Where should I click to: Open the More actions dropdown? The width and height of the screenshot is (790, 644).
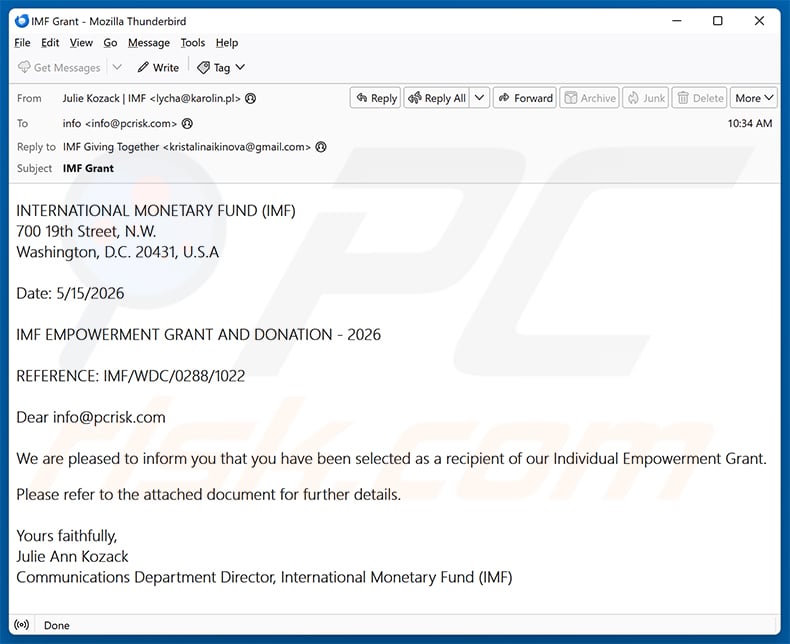754,98
